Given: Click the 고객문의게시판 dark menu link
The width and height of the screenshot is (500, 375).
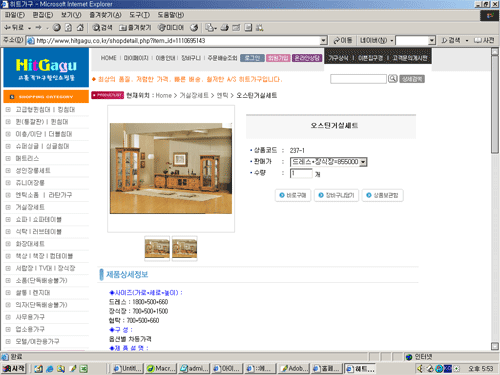Looking at the screenshot, I should click(410, 58).
